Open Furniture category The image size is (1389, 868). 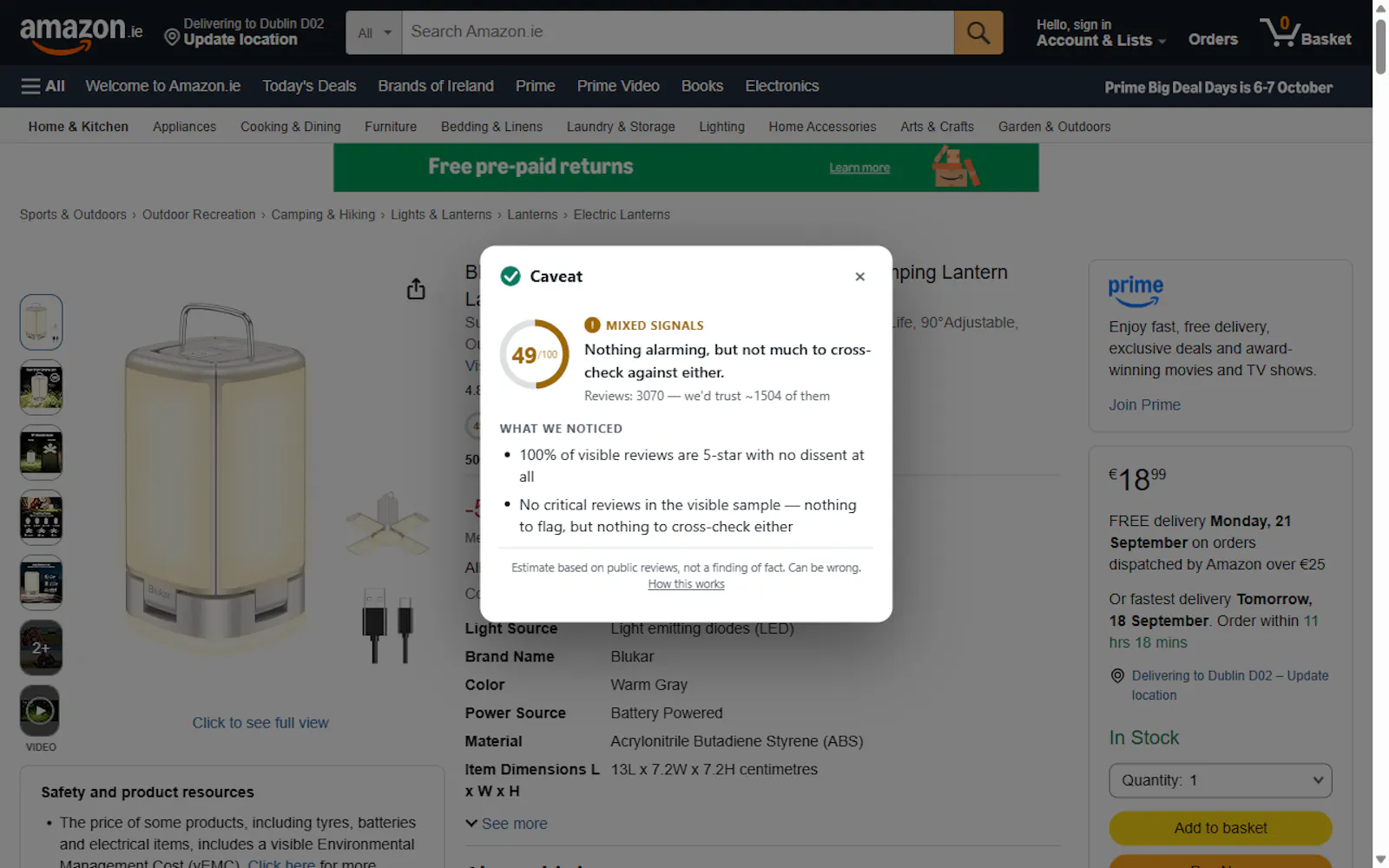391,127
